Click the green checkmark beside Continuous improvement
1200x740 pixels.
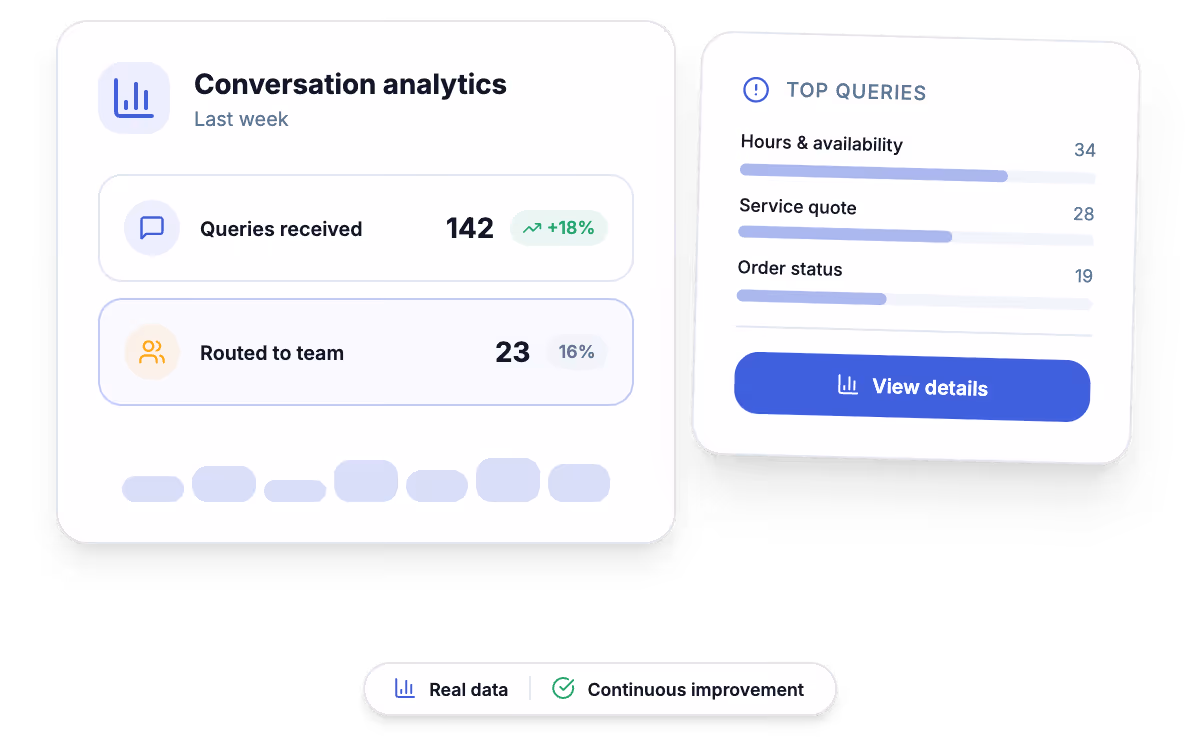pyautogui.click(x=562, y=688)
